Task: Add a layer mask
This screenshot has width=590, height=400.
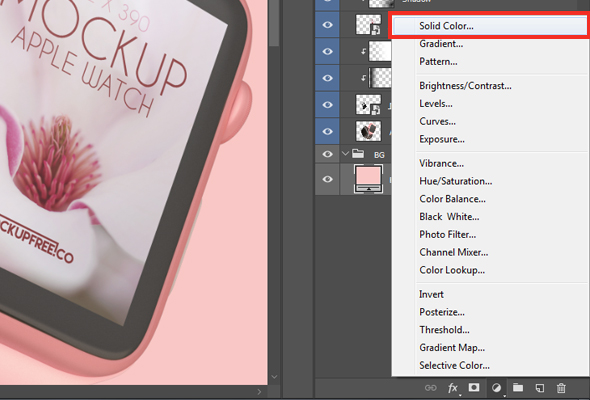Action: [474, 387]
